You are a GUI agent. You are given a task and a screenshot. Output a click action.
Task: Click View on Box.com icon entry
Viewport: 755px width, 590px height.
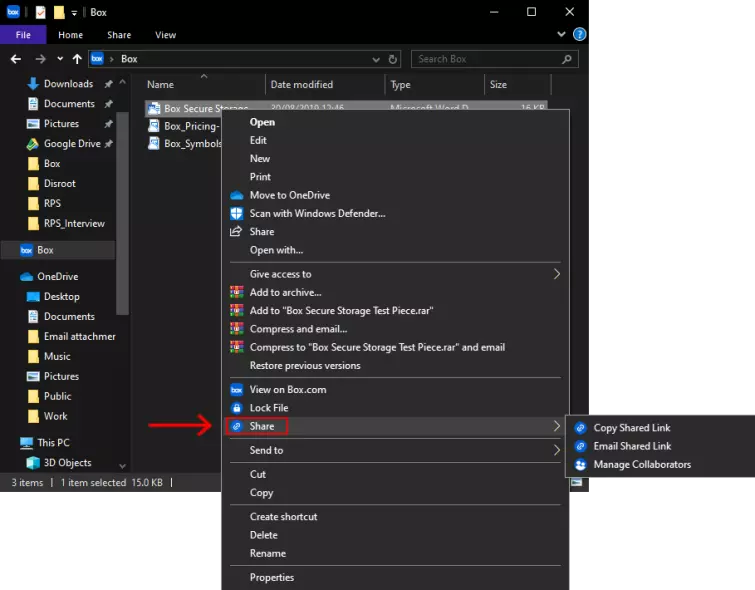coord(287,390)
